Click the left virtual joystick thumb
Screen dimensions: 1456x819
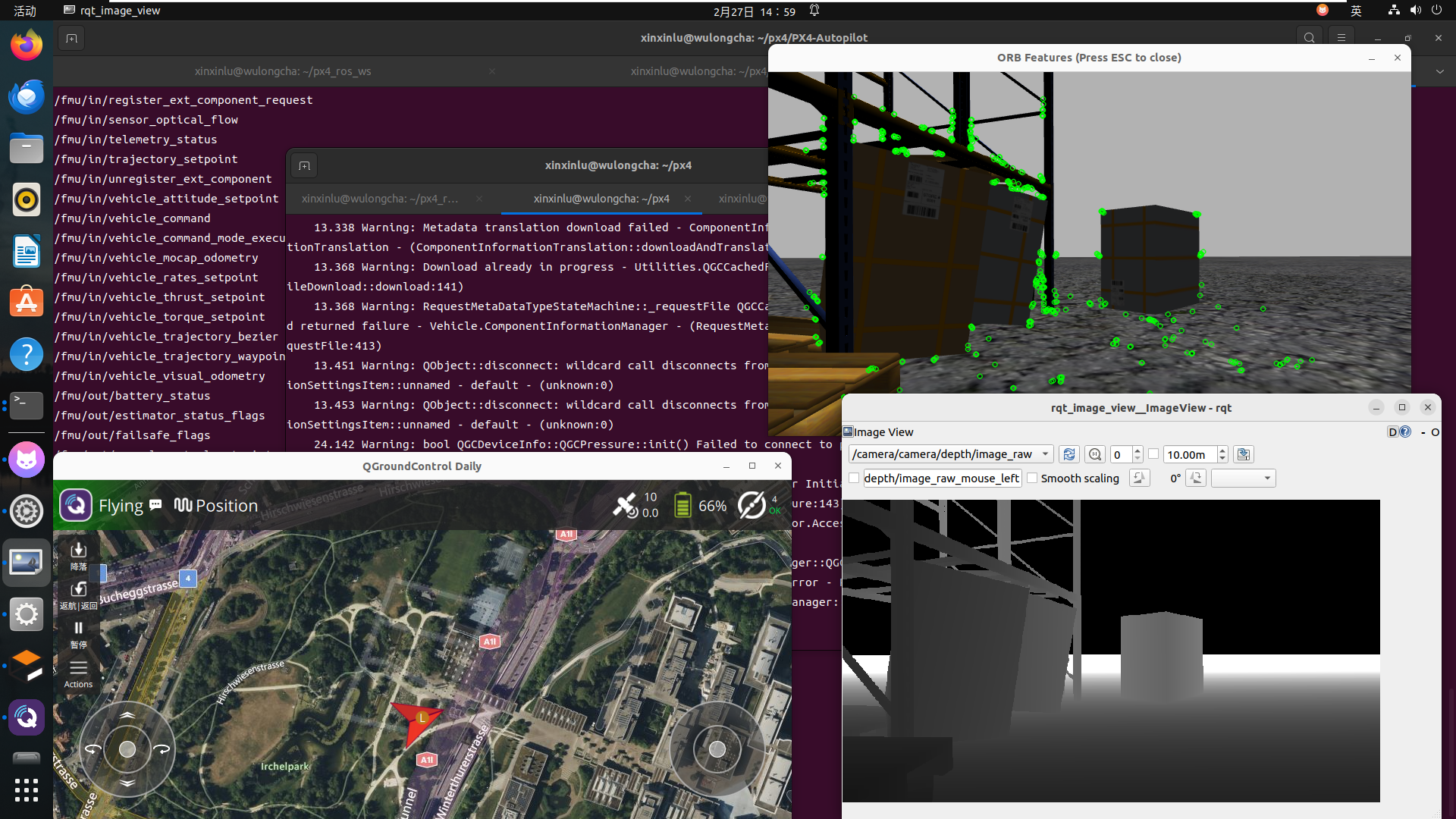click(127, 749)
